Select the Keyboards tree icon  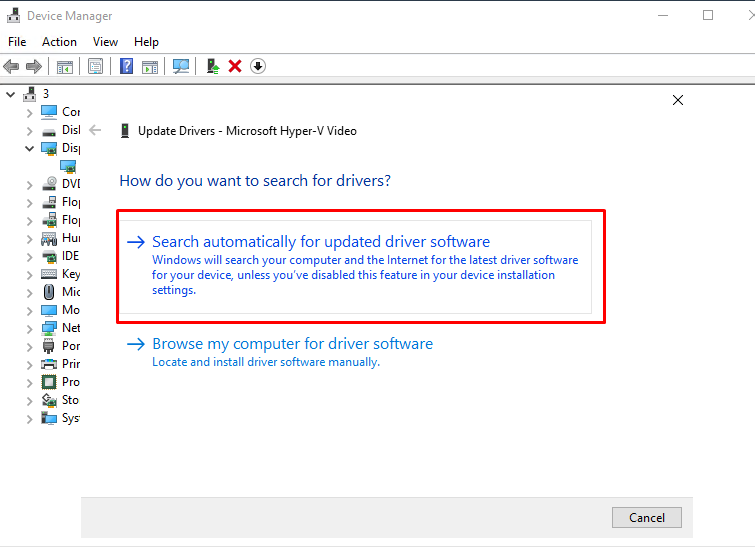(x=49, y=274)
